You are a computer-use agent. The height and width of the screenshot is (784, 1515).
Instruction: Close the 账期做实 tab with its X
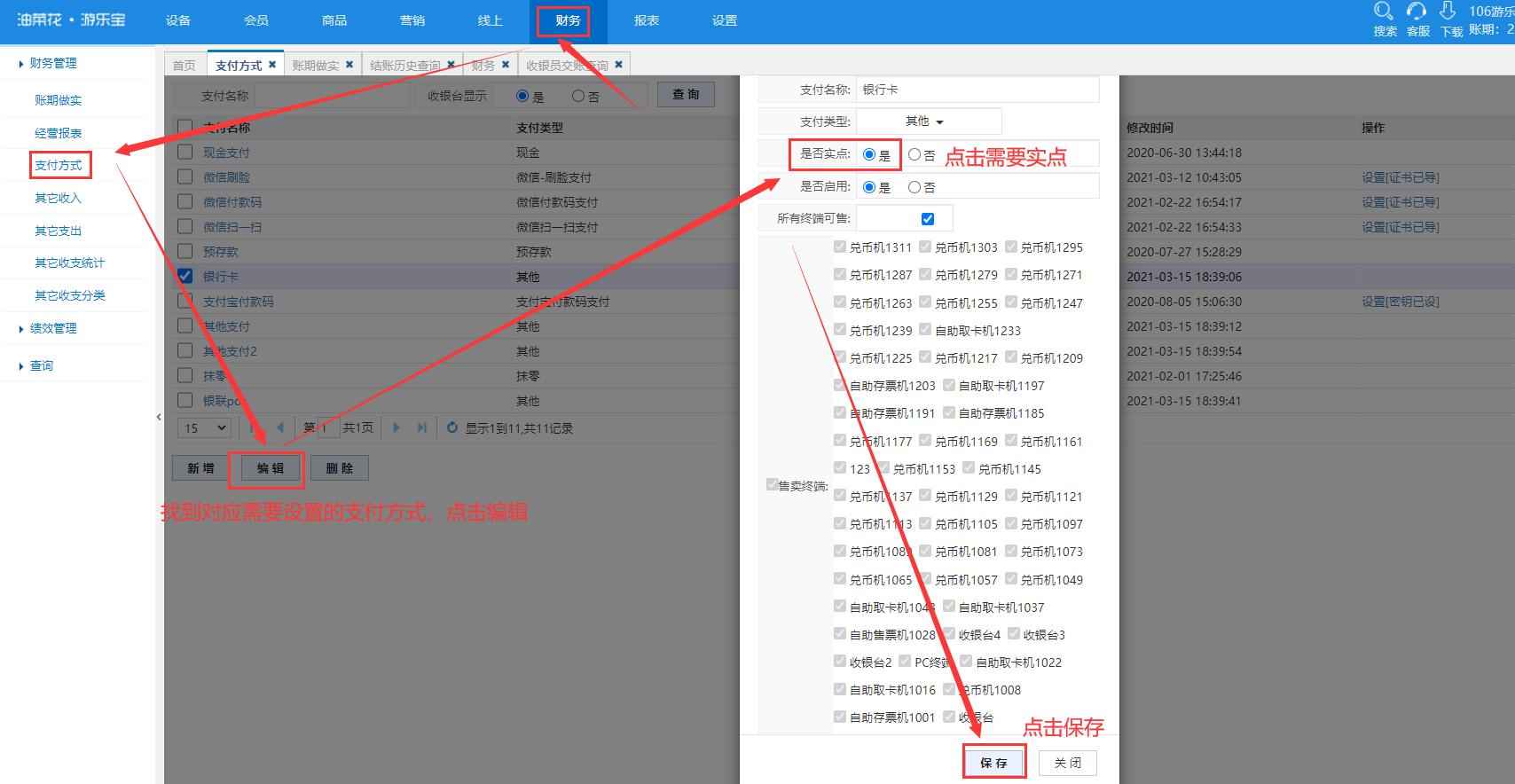[349, 65]
